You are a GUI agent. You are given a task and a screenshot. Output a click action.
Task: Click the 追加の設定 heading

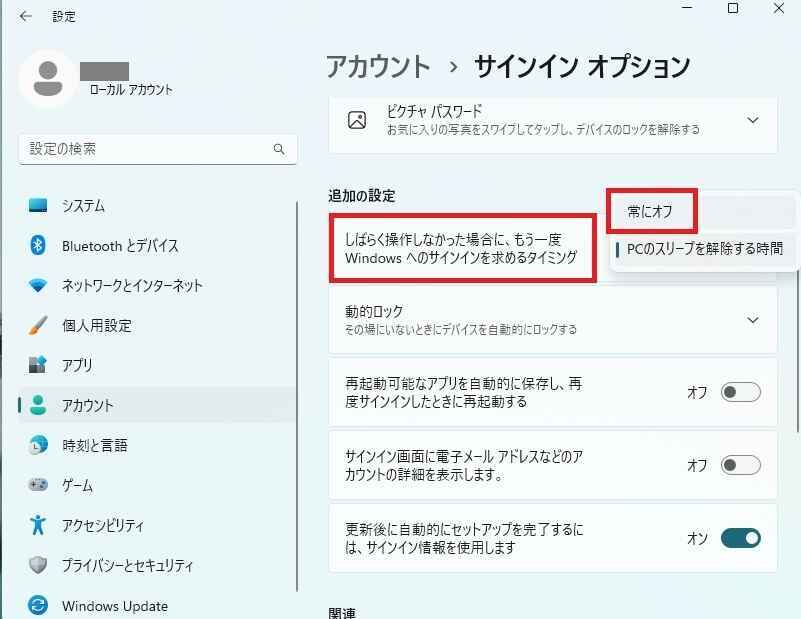click(362, 196)
